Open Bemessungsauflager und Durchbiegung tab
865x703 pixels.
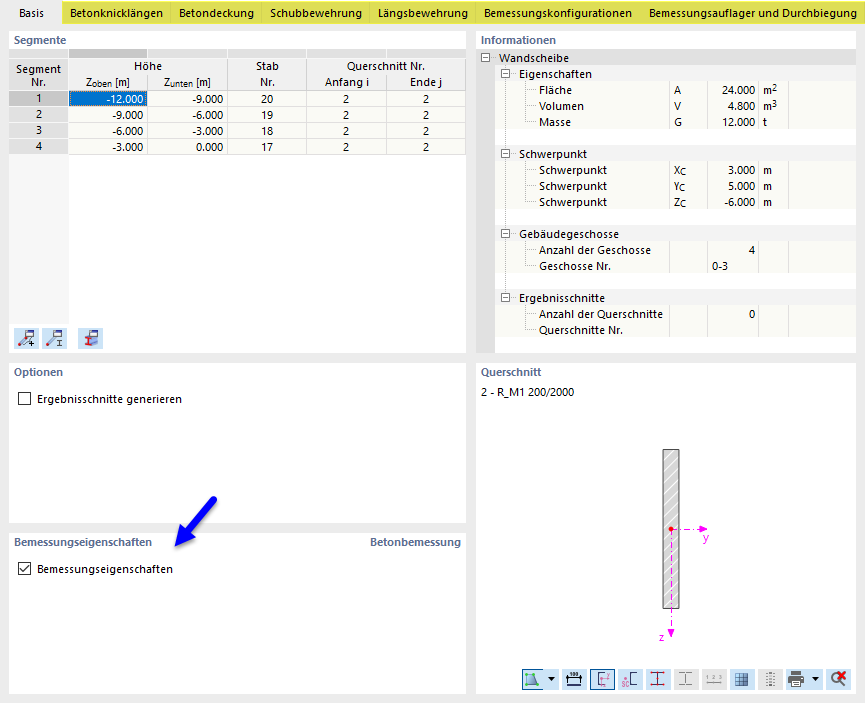752,13
